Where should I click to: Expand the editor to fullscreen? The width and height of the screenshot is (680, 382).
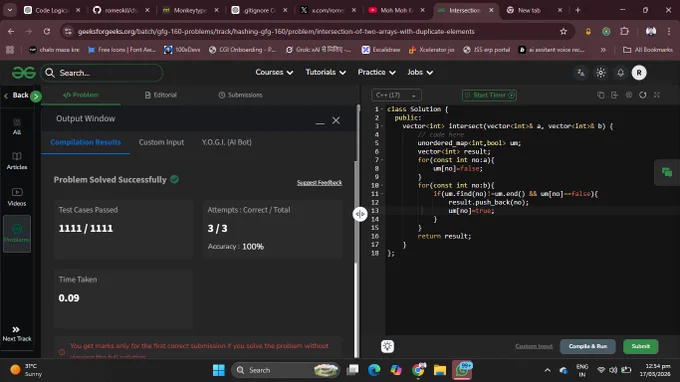(x=657, y=95)
